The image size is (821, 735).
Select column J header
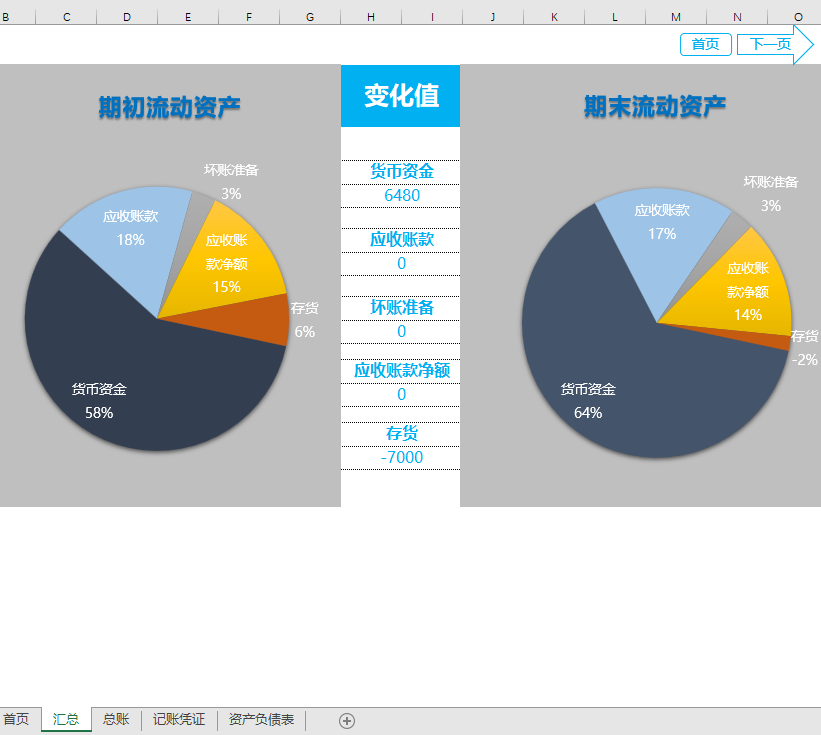click(493, 17)
